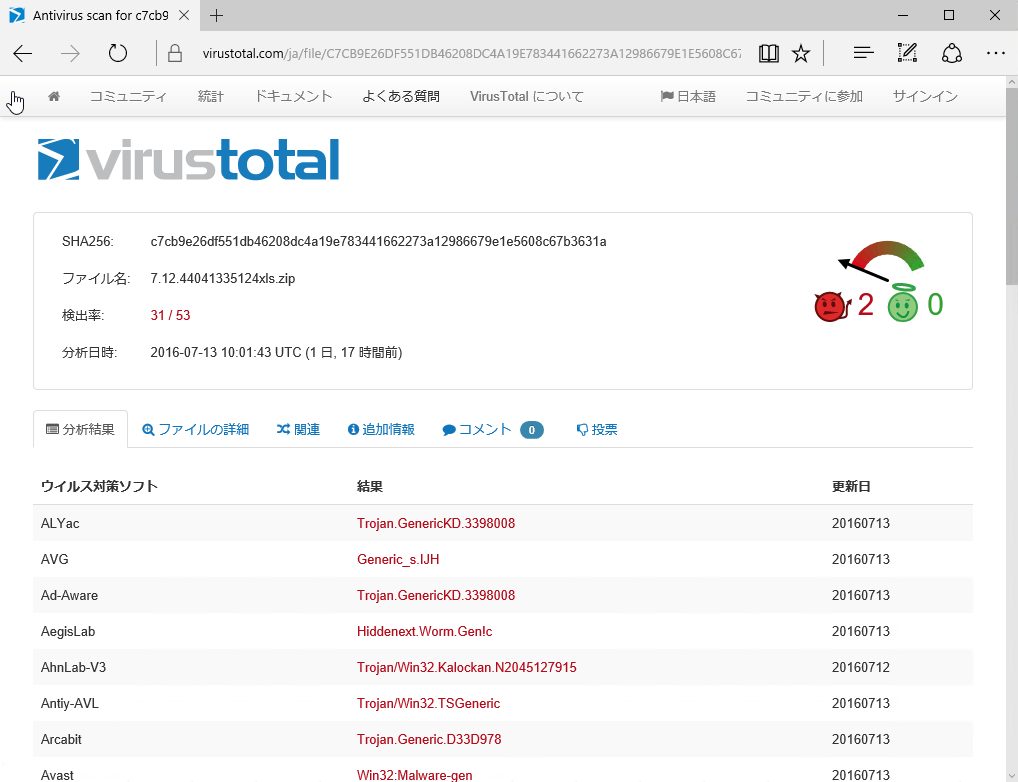Click Ad-Aware row name
This screenshot has width=1018, height=782.
69,596
